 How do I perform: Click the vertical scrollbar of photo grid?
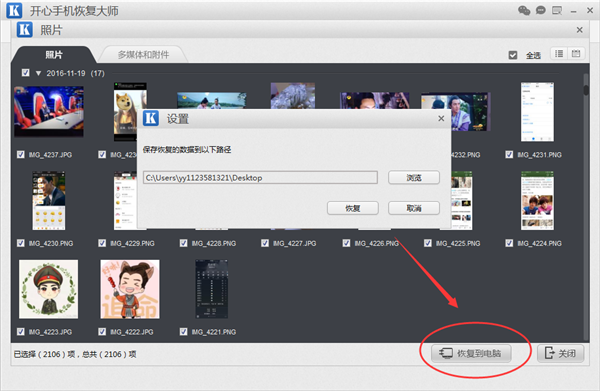tap(586, 207)
